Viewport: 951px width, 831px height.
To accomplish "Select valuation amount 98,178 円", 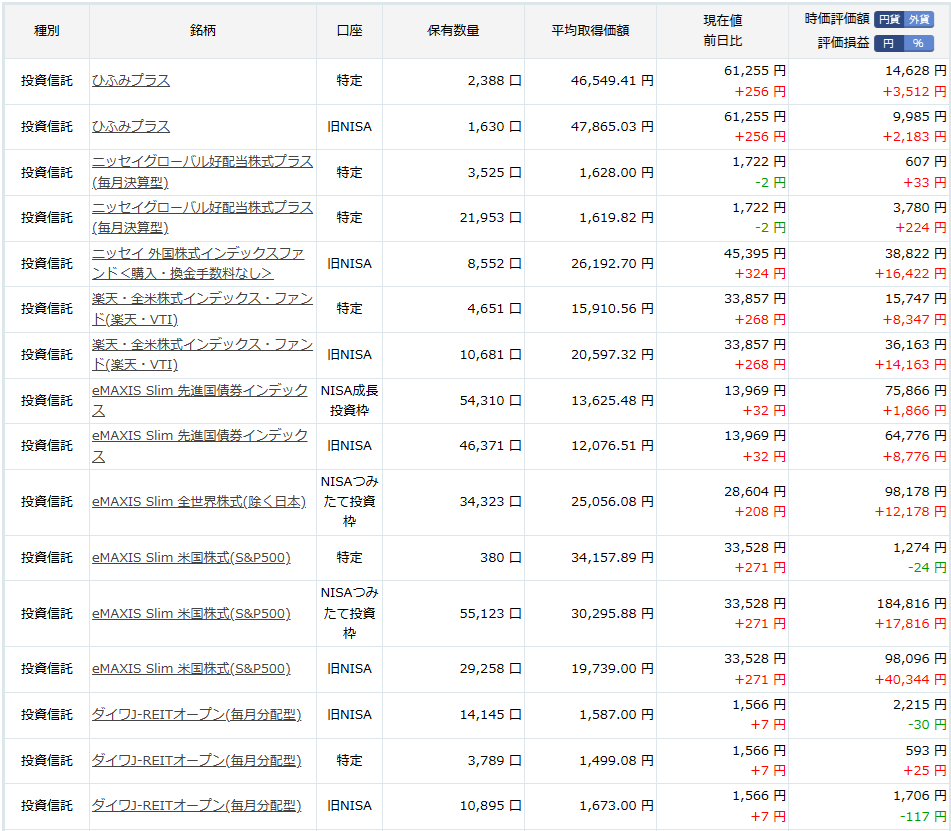I will [915, 492].
